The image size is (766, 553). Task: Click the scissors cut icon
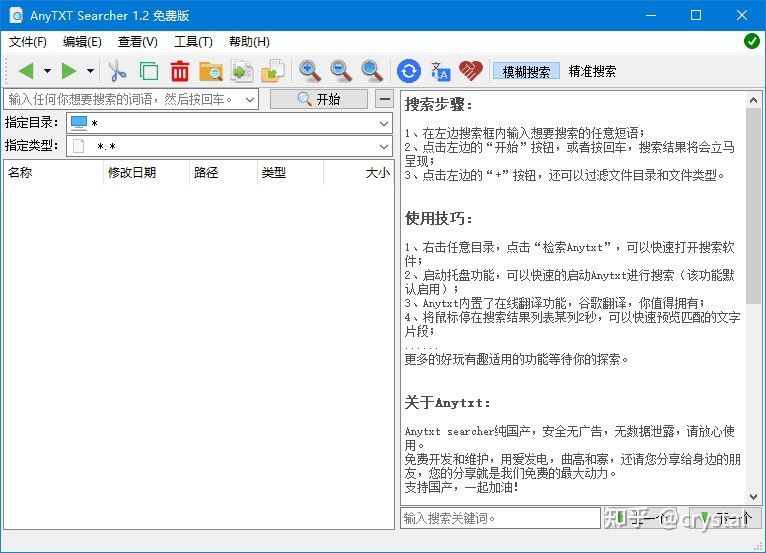pos(117,71)
